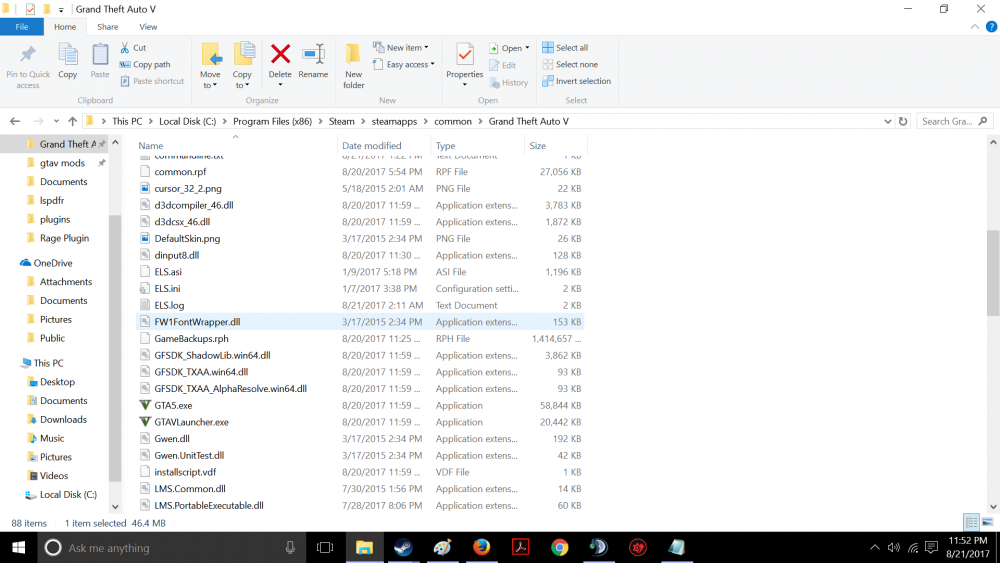1000x563 pixels.
Task: Open Downloads in navigation pane
Action: (63, 420)
